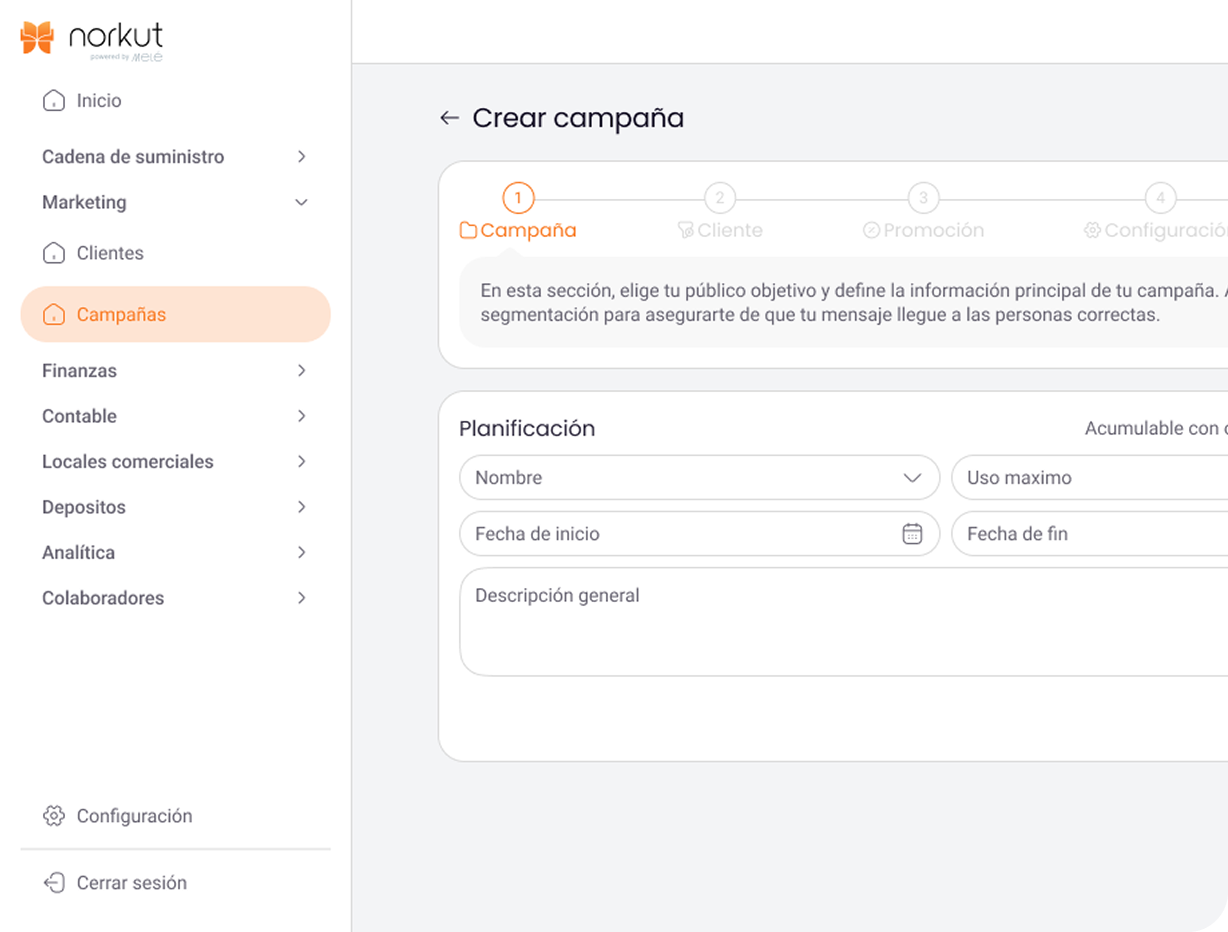Click the Clientes sidebar icon
The width and height of the screenshot is (1228, 932).
pos(54,253)
